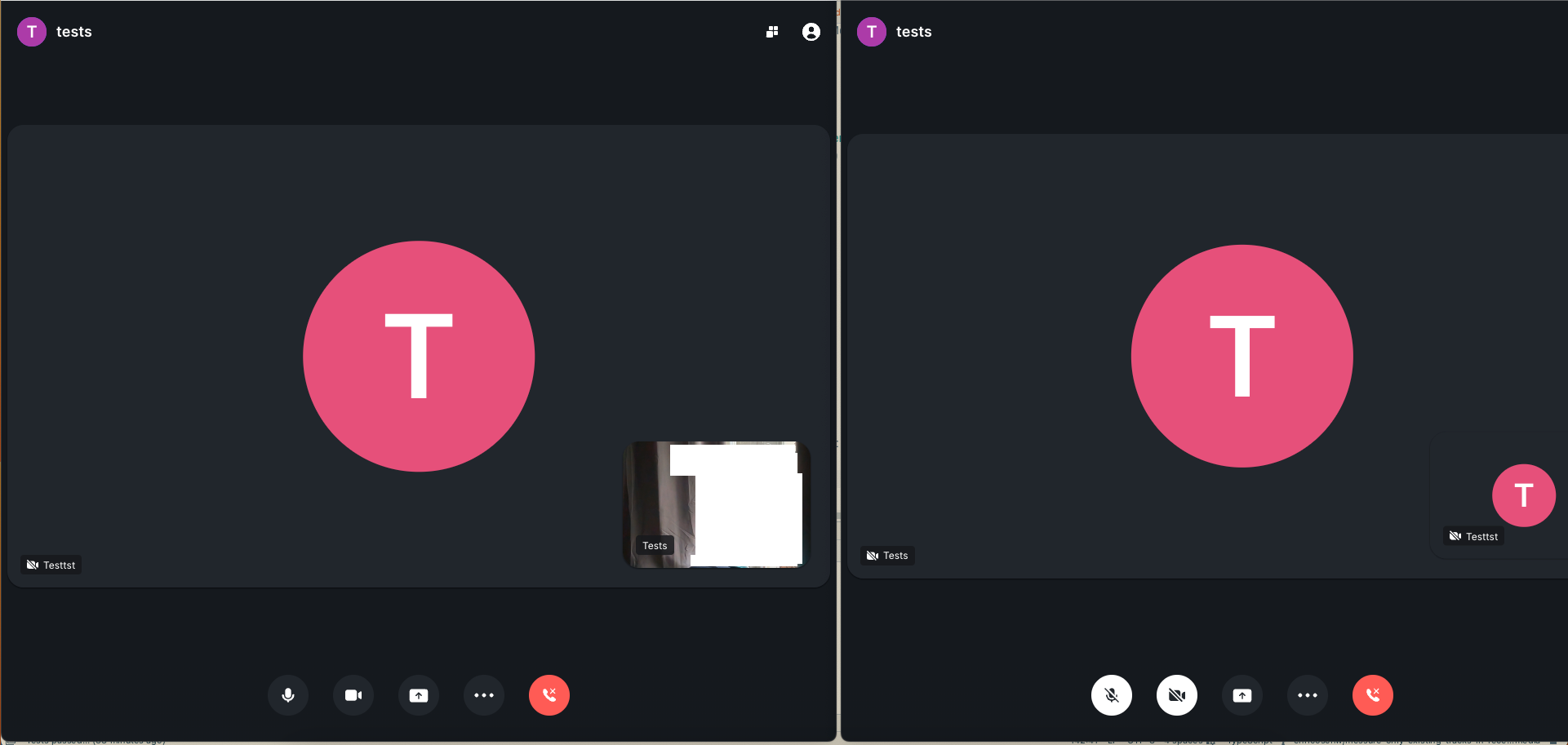
Task: Click the Testtst label on right thumbnail
Action: [x=1474, y=536]
